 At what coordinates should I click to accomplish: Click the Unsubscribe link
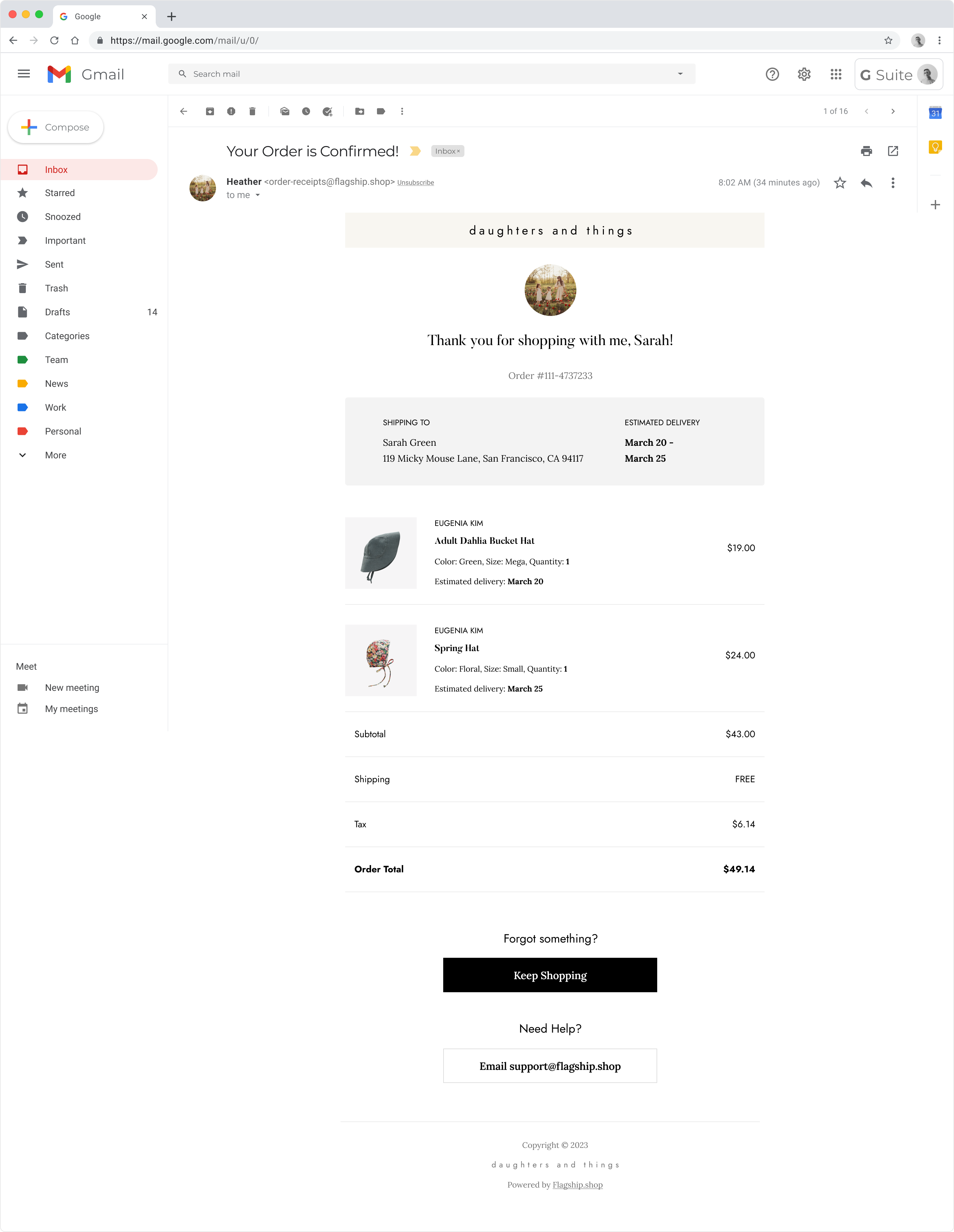click(x=415, y=183)
